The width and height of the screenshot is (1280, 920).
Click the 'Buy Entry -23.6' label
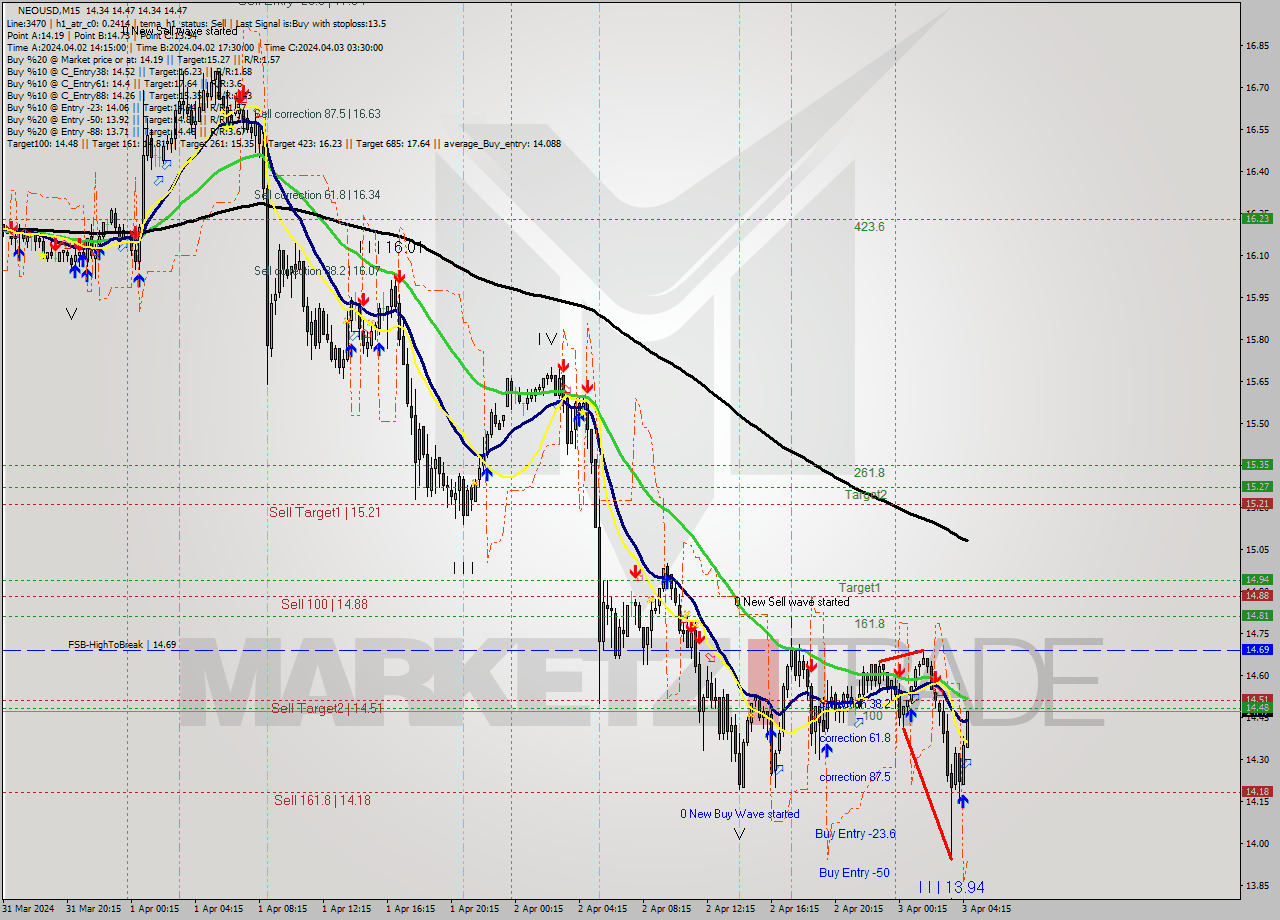coord(855,834)
